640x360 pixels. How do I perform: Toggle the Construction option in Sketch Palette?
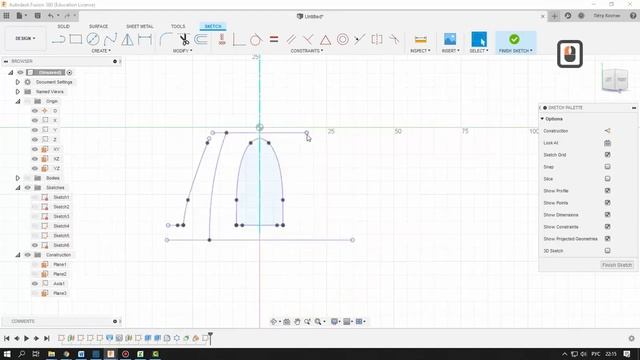point(607,131)
